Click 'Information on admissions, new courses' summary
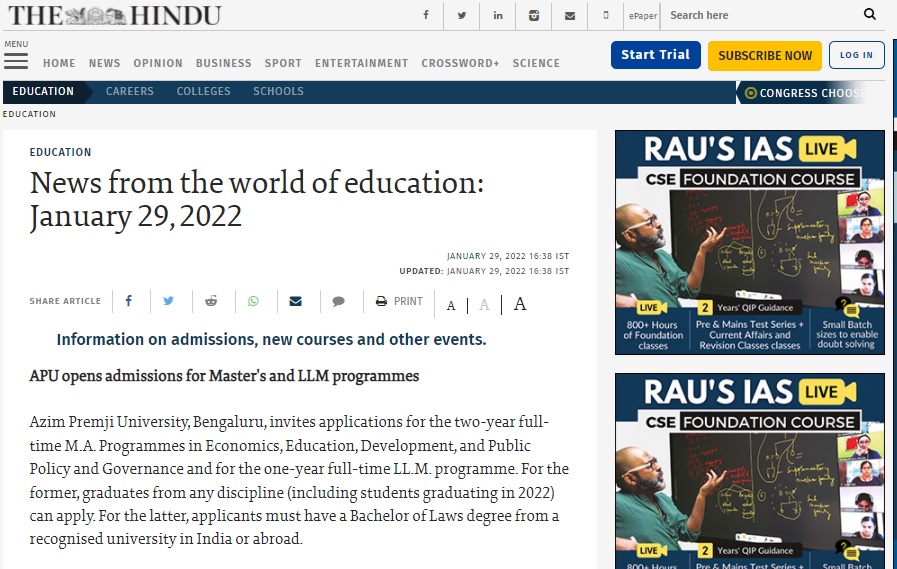 271,339
